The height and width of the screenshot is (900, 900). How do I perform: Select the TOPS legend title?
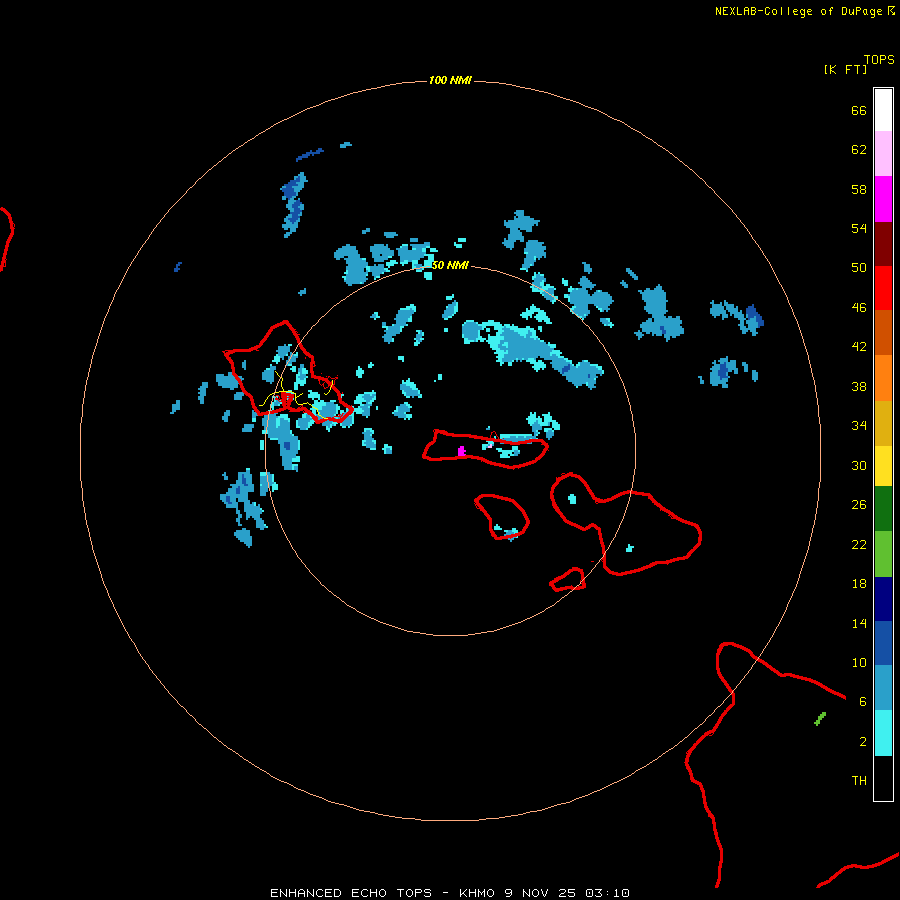pyautogui.click(x=879, y=60)
